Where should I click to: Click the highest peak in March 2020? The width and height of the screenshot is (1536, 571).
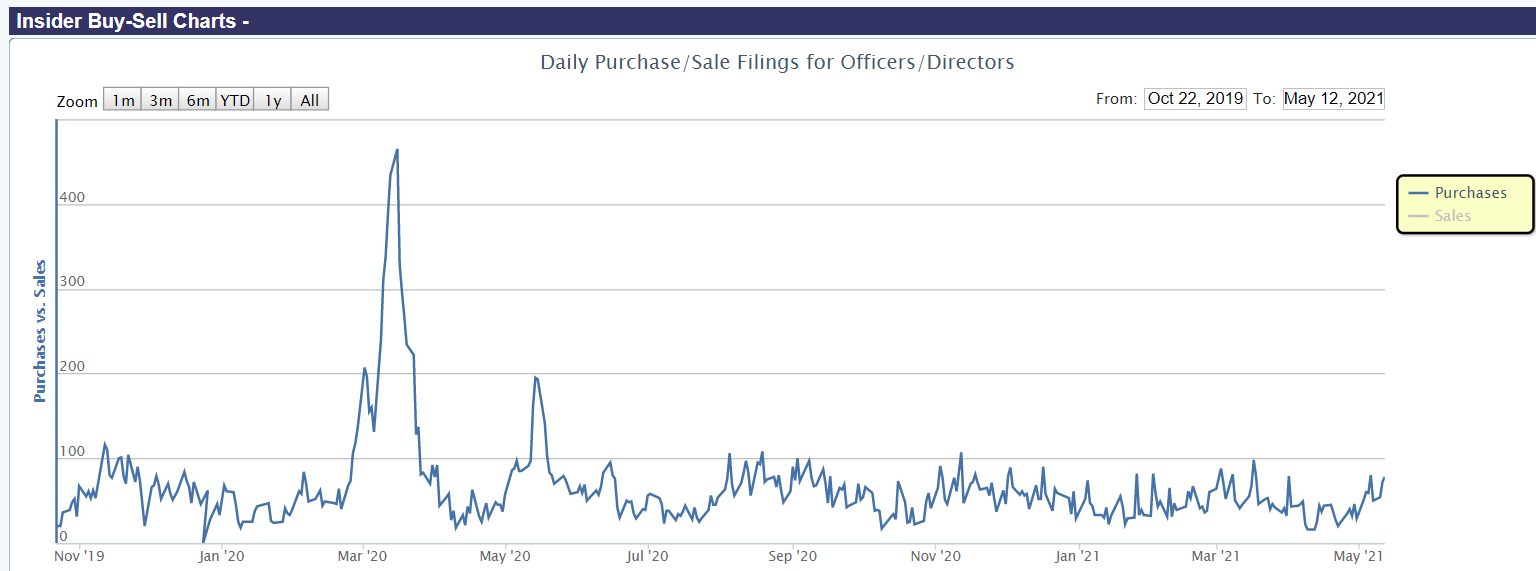pyautogui.click(x=397, y=151)
